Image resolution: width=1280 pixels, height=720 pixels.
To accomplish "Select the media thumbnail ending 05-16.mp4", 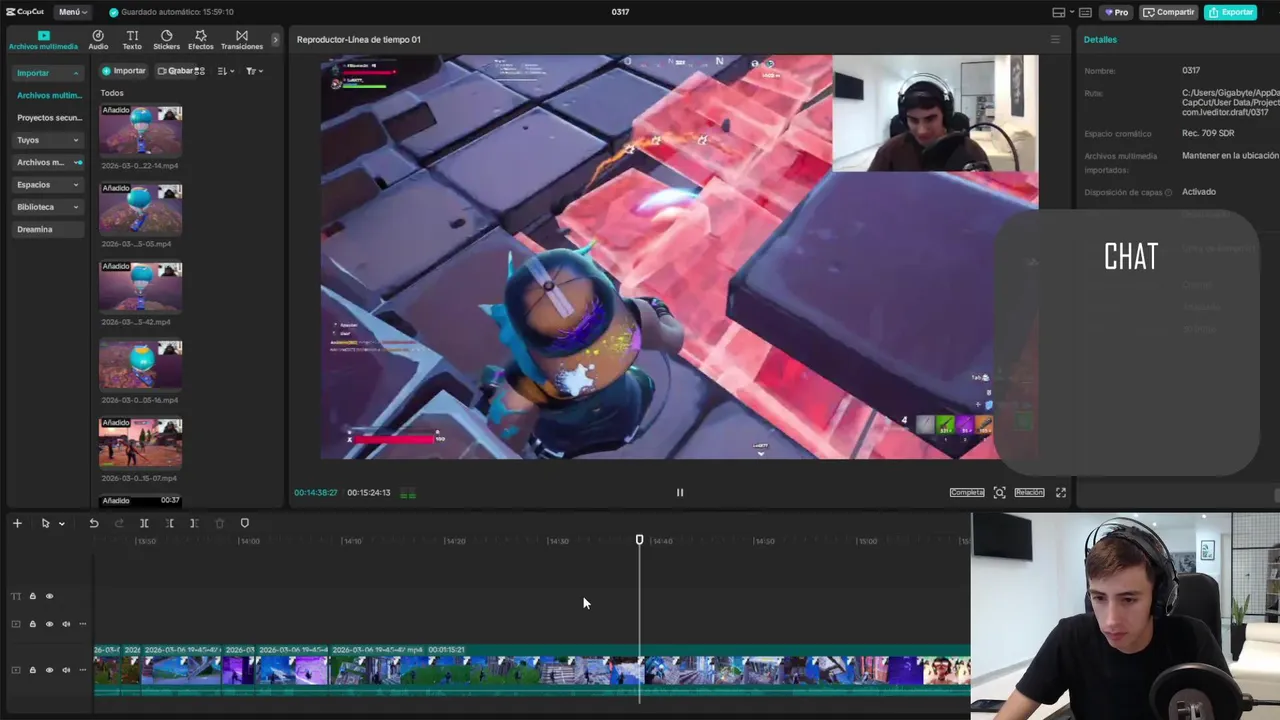I will [141, 365].
